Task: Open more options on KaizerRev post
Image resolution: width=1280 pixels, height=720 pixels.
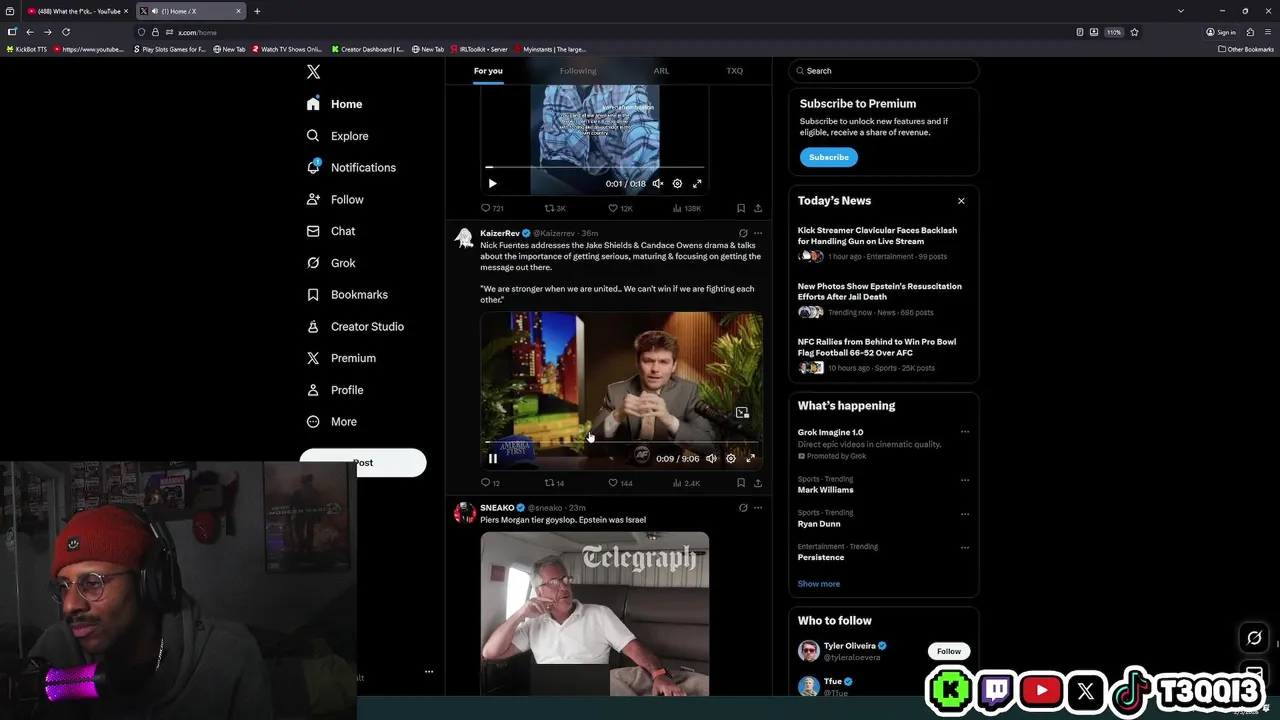Action: point(758,233)
